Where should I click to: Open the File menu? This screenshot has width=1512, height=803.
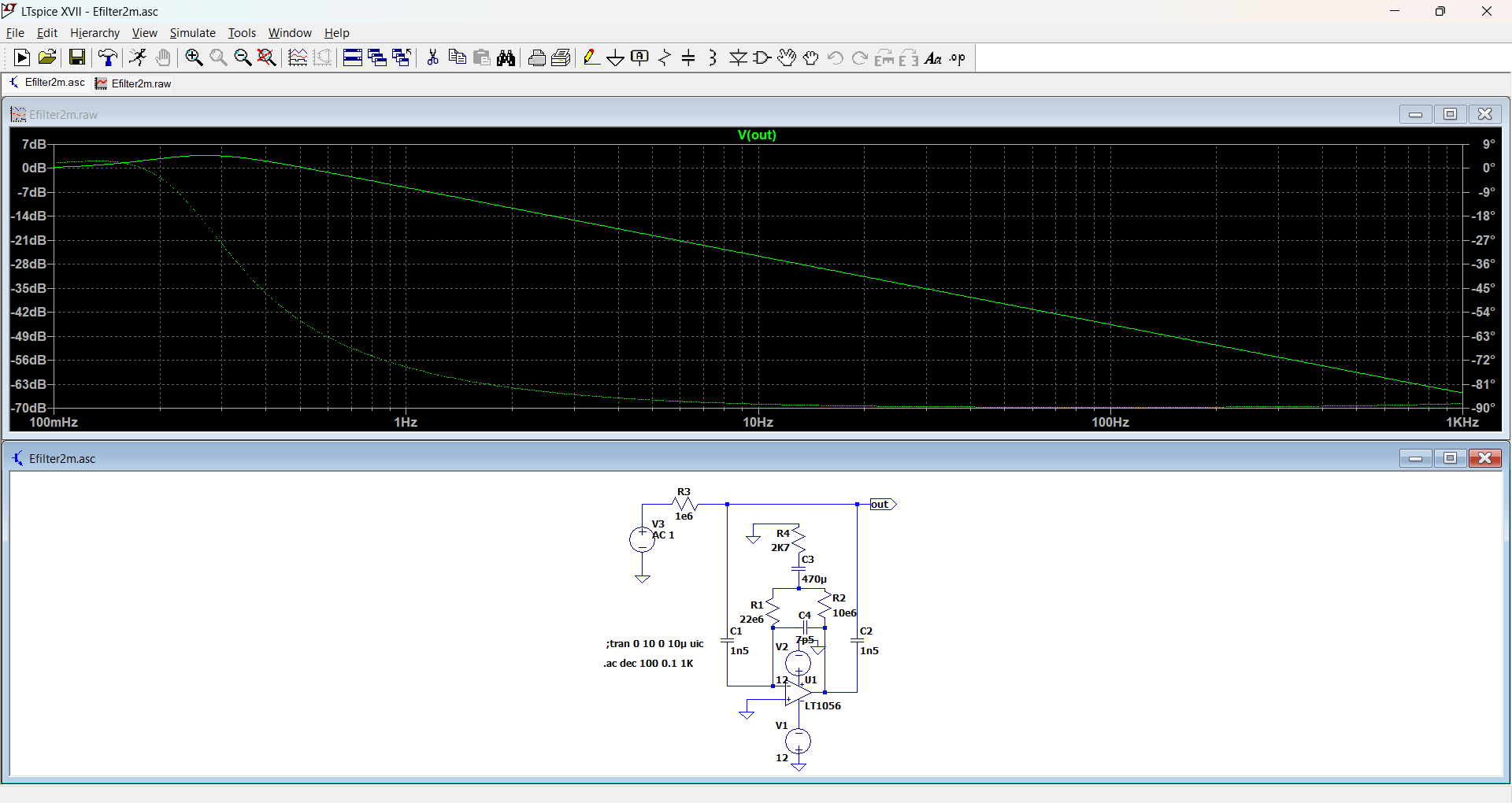click(15, 33)
